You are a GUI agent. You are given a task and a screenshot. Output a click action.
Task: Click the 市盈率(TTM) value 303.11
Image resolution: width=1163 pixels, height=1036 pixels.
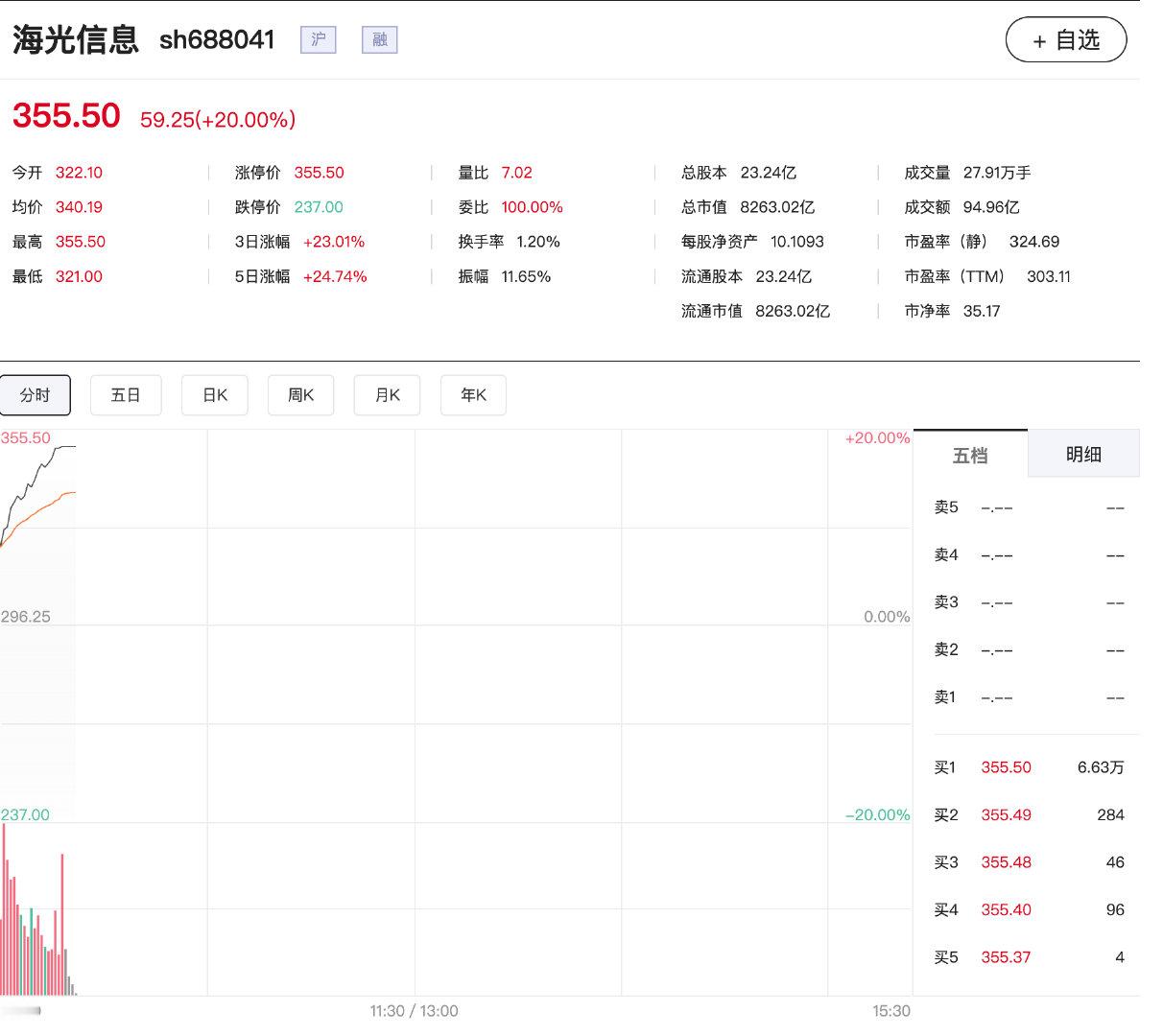(x=1049, y=276)
